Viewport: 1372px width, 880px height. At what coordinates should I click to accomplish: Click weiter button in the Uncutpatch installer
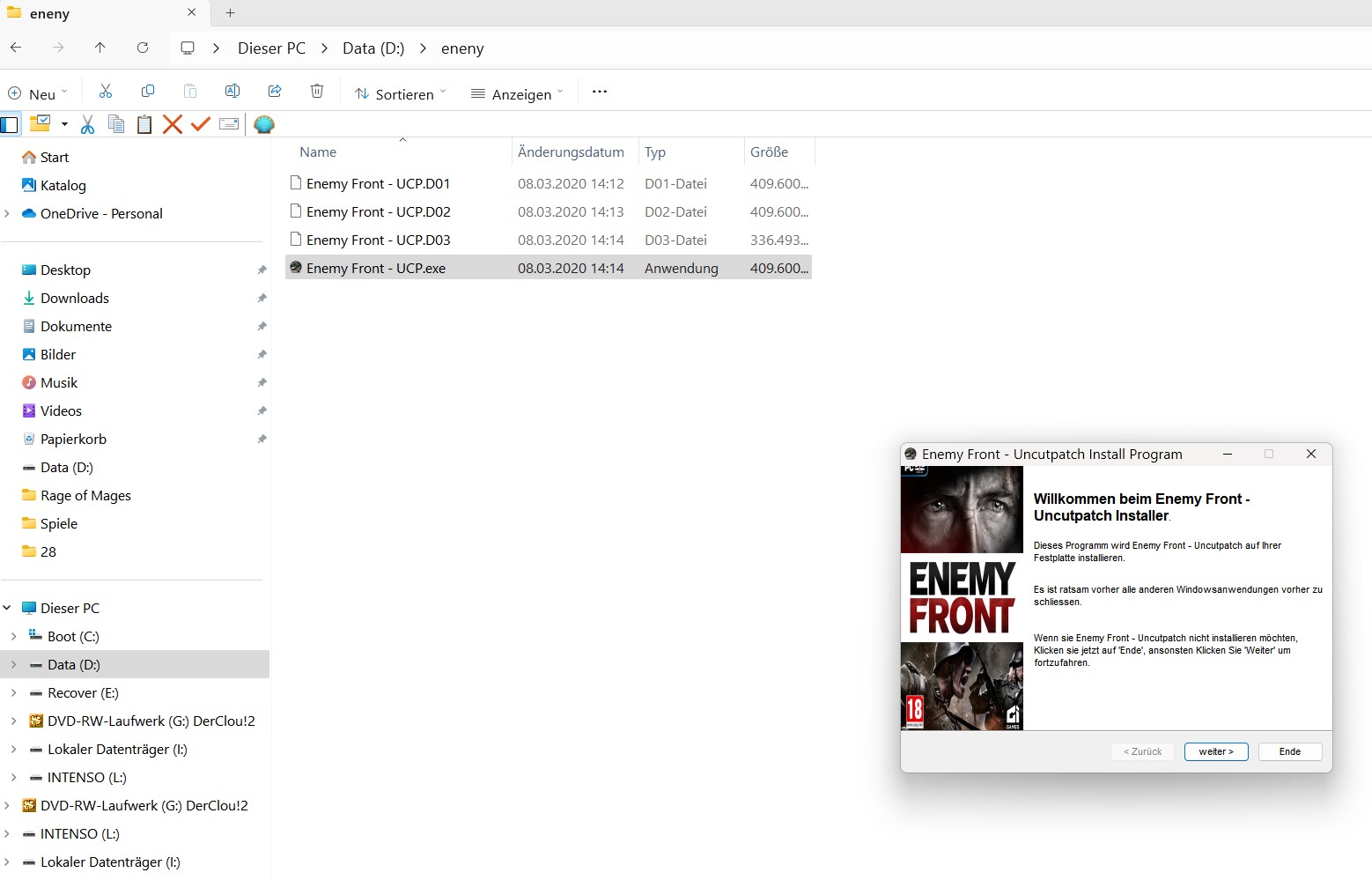pos(1216,751)
